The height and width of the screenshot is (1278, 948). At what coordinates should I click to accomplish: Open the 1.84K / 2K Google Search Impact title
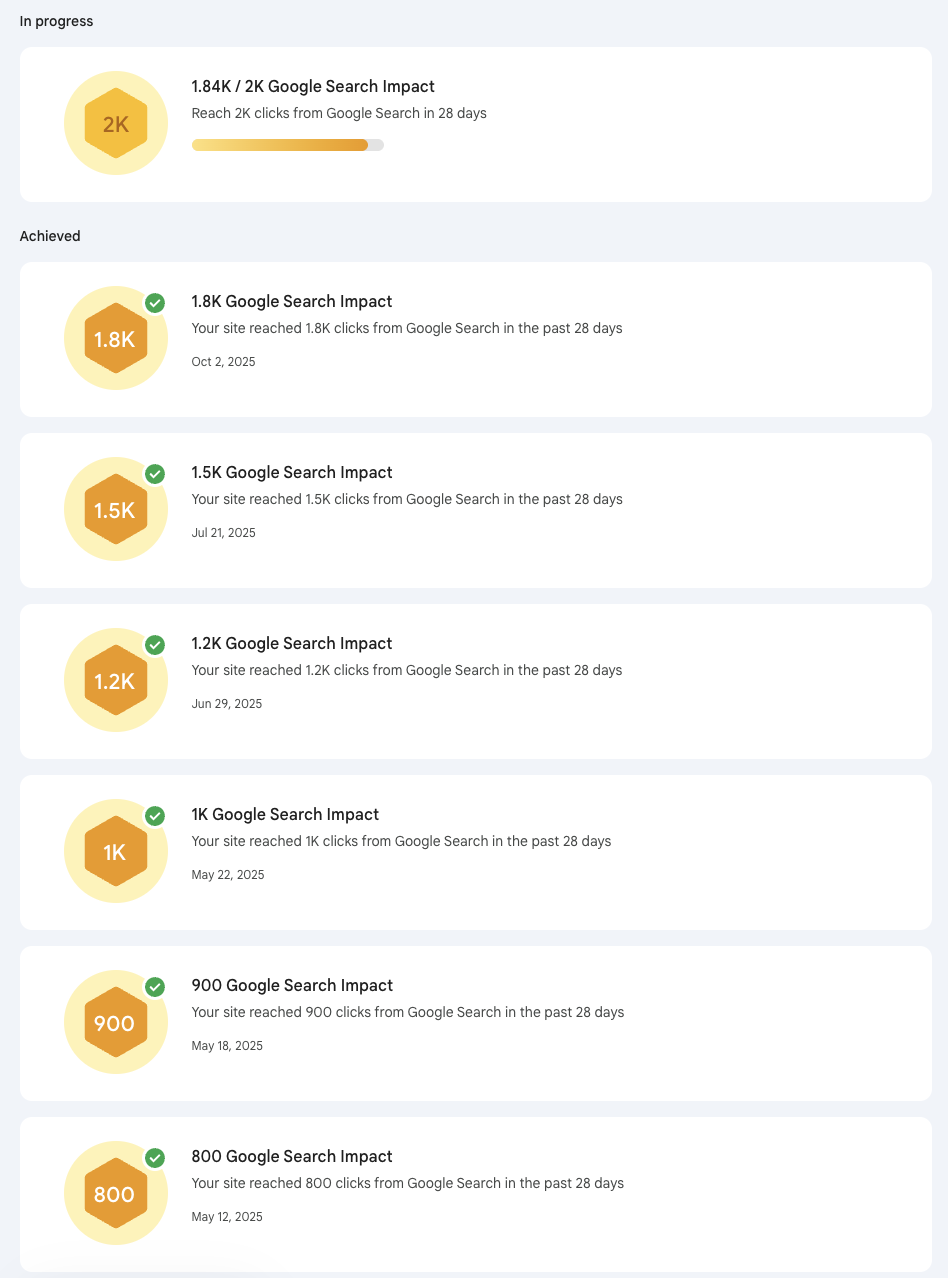(313, 87)
